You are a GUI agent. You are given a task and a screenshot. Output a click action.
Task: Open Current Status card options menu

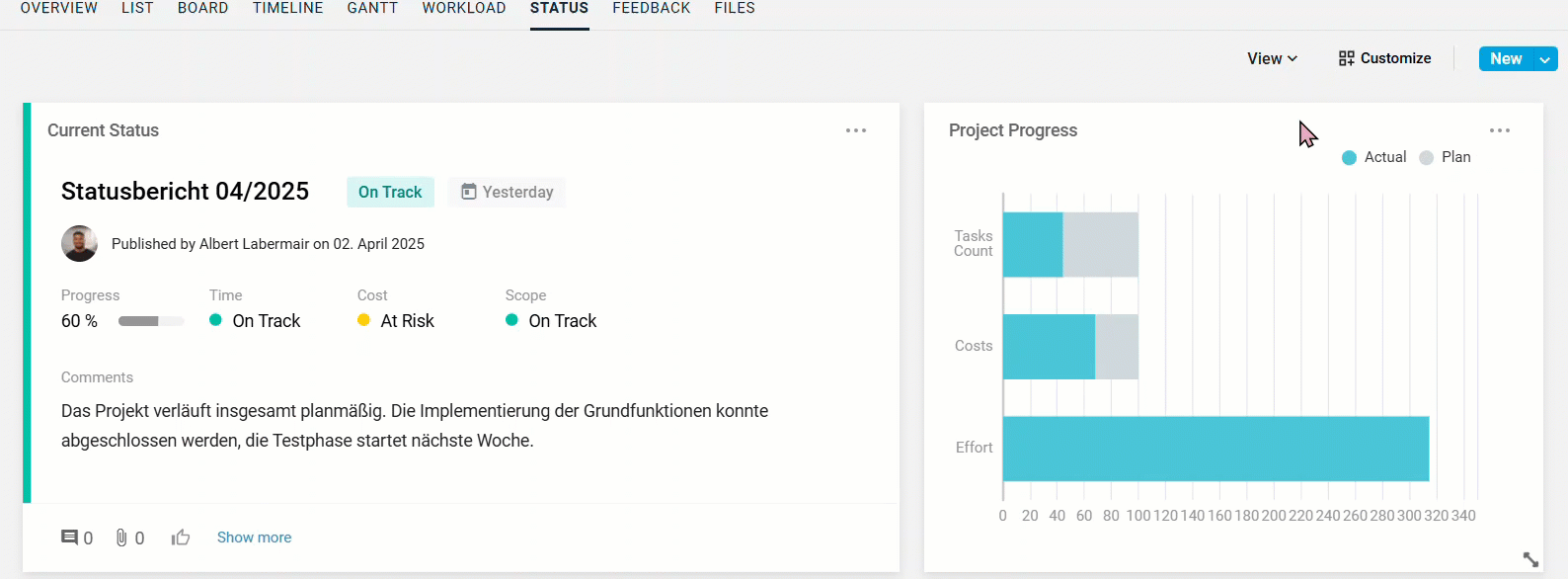(856, 130)
